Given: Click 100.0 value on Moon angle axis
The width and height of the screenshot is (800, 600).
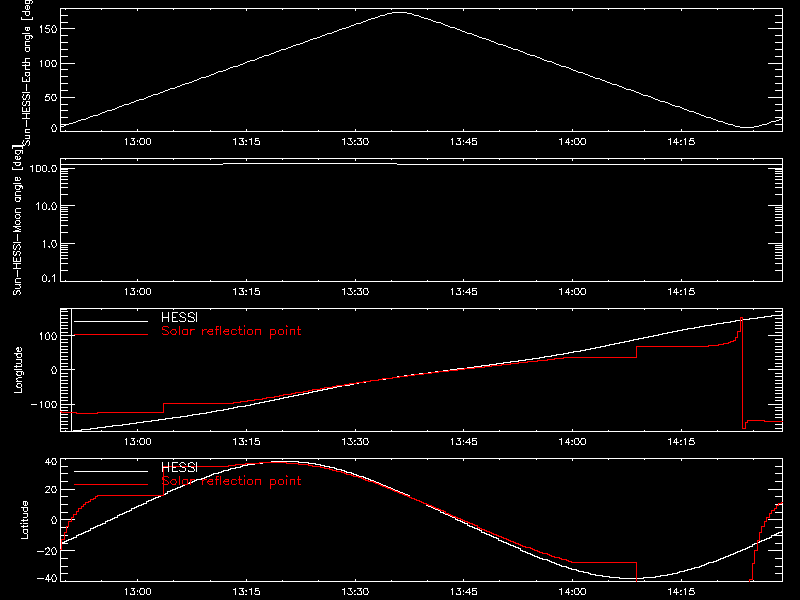Looking at the screenshot, I should pyautogui.click(x=44, y=168).
